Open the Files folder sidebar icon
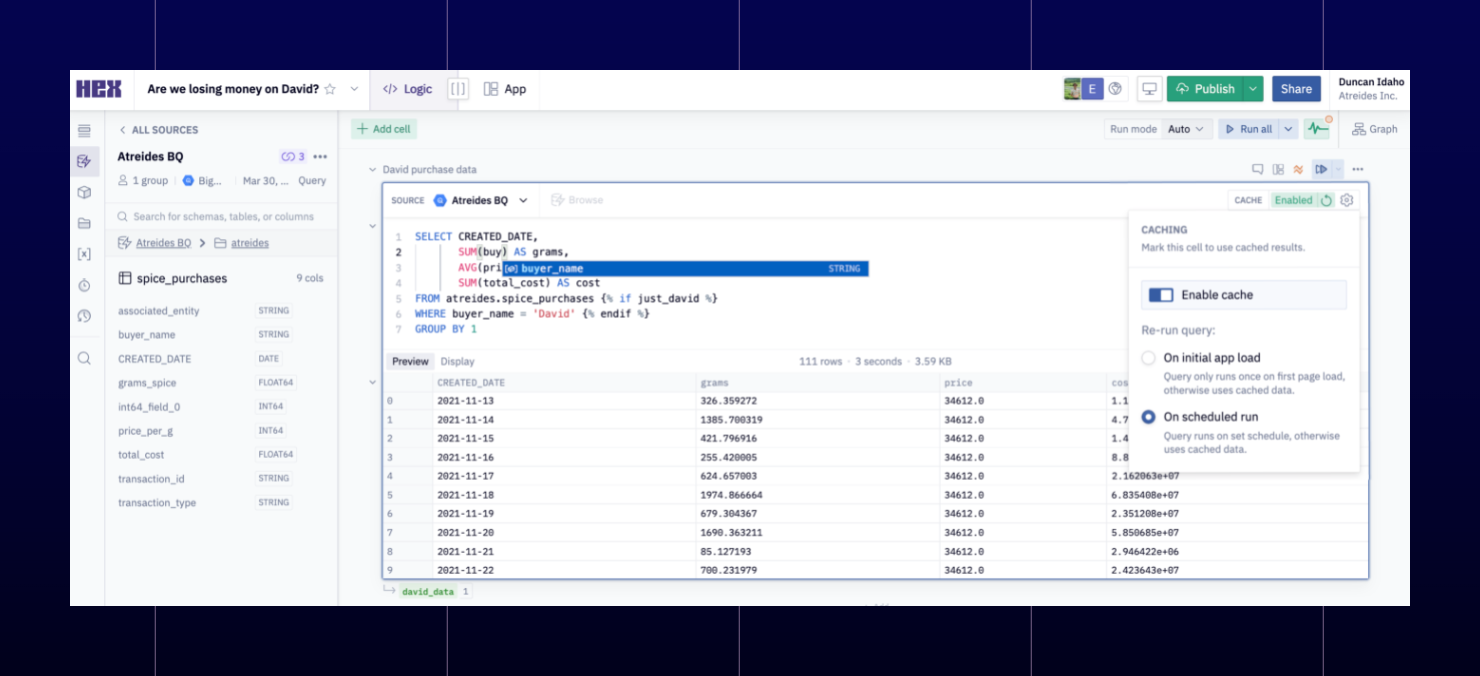Image resolution: width=1480 pixels, height=676 pixels. pos(84,223)
